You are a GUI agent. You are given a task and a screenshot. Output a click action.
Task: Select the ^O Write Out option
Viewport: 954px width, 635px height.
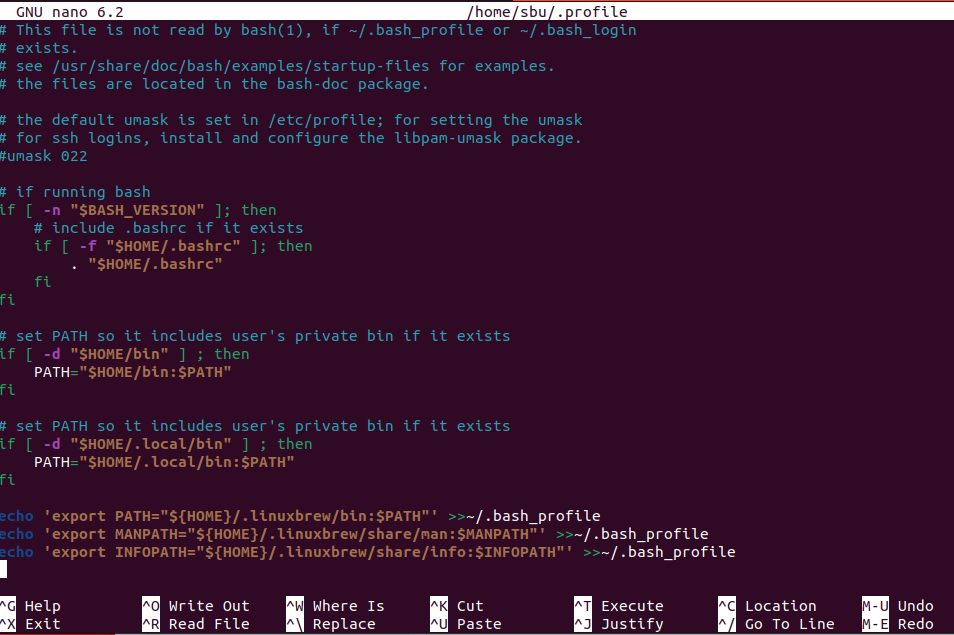tap(196, 606)
